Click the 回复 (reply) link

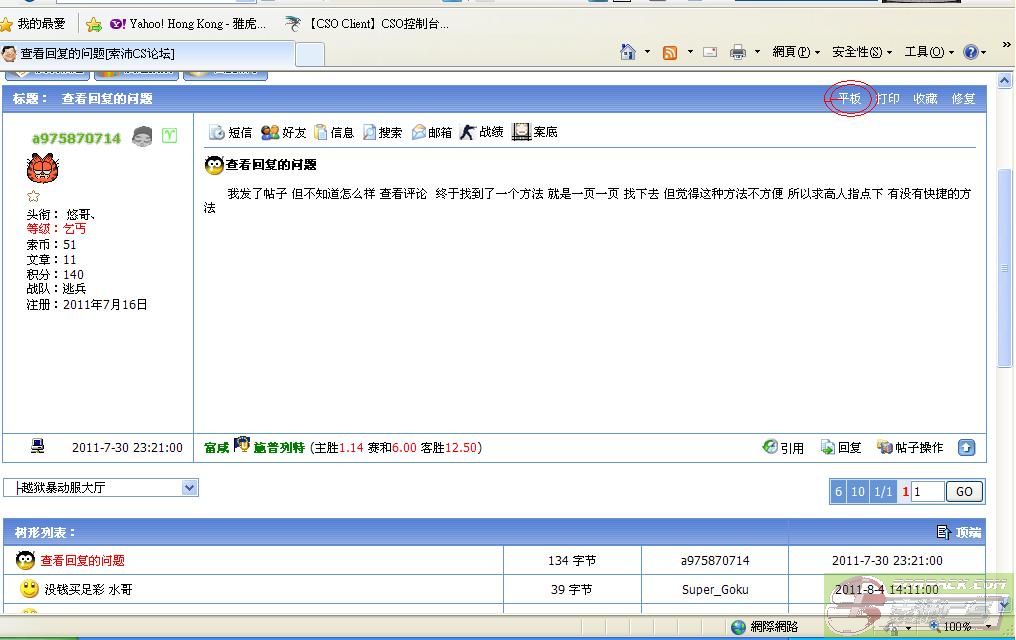tap(849, 448)
